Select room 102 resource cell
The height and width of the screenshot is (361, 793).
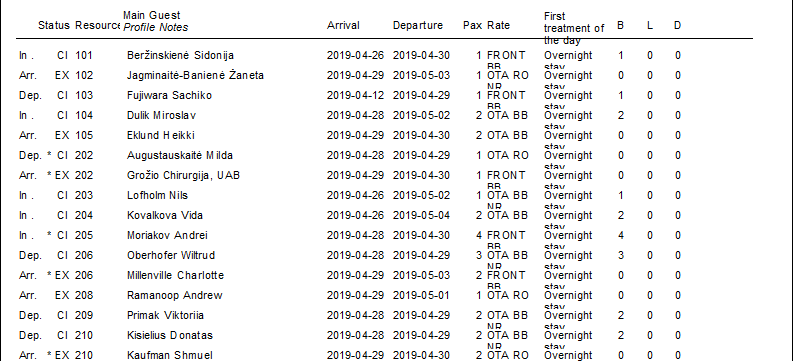pyautogui.click(x=84, y=75)
